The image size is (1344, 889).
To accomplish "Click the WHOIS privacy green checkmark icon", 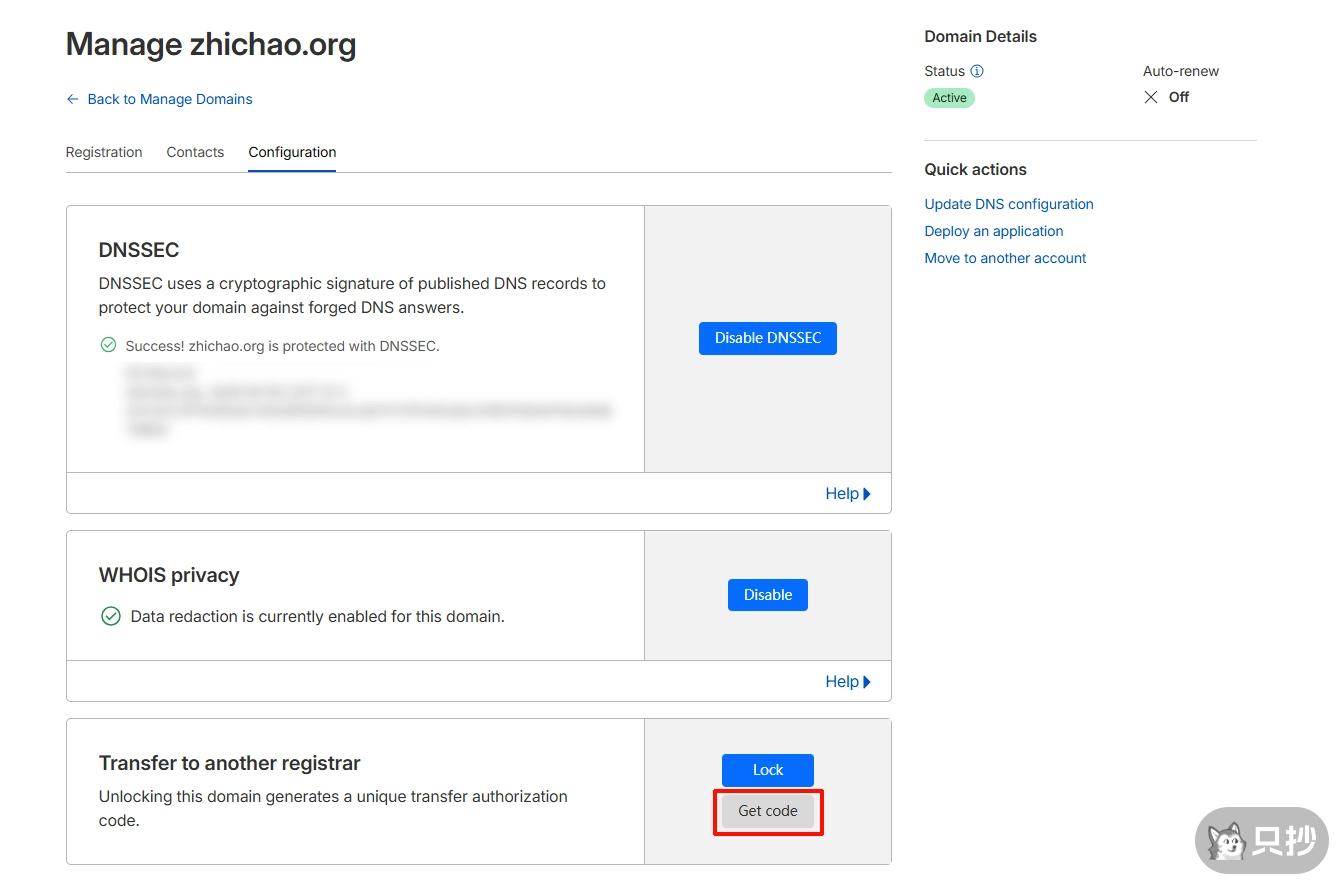I will point(111,616).
